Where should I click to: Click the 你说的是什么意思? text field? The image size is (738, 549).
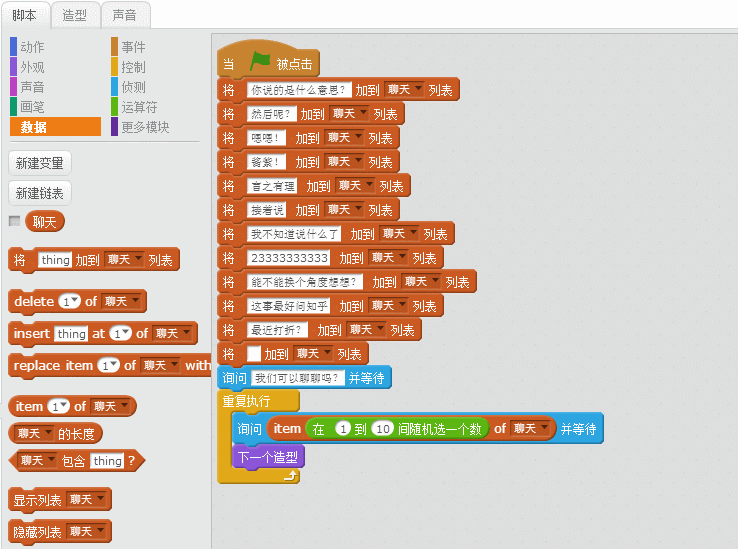298,89
